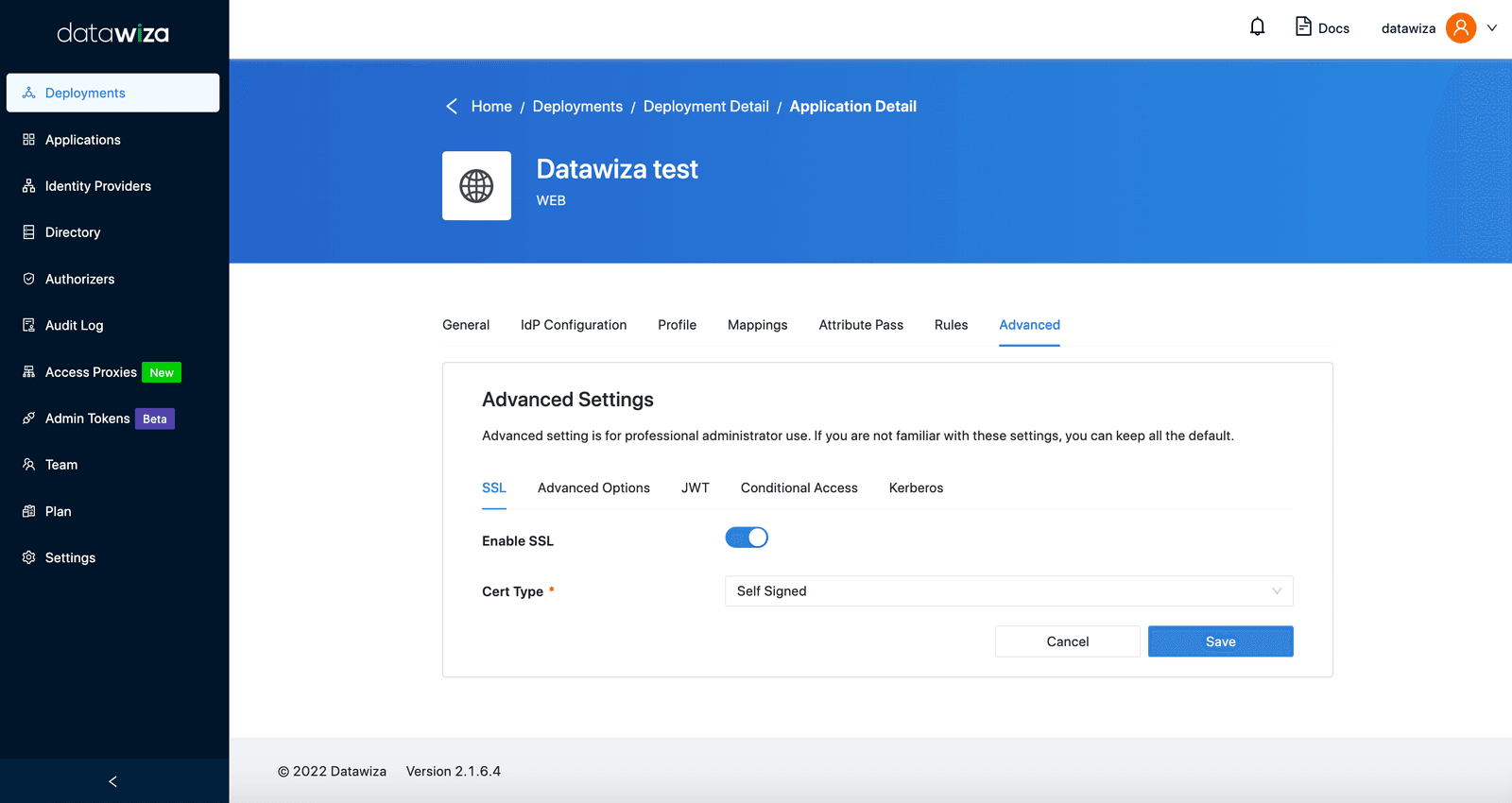Select the Kerberos sub-tab
The width and height of the screenshot is (1512, 803).
[x=916, y=487]
